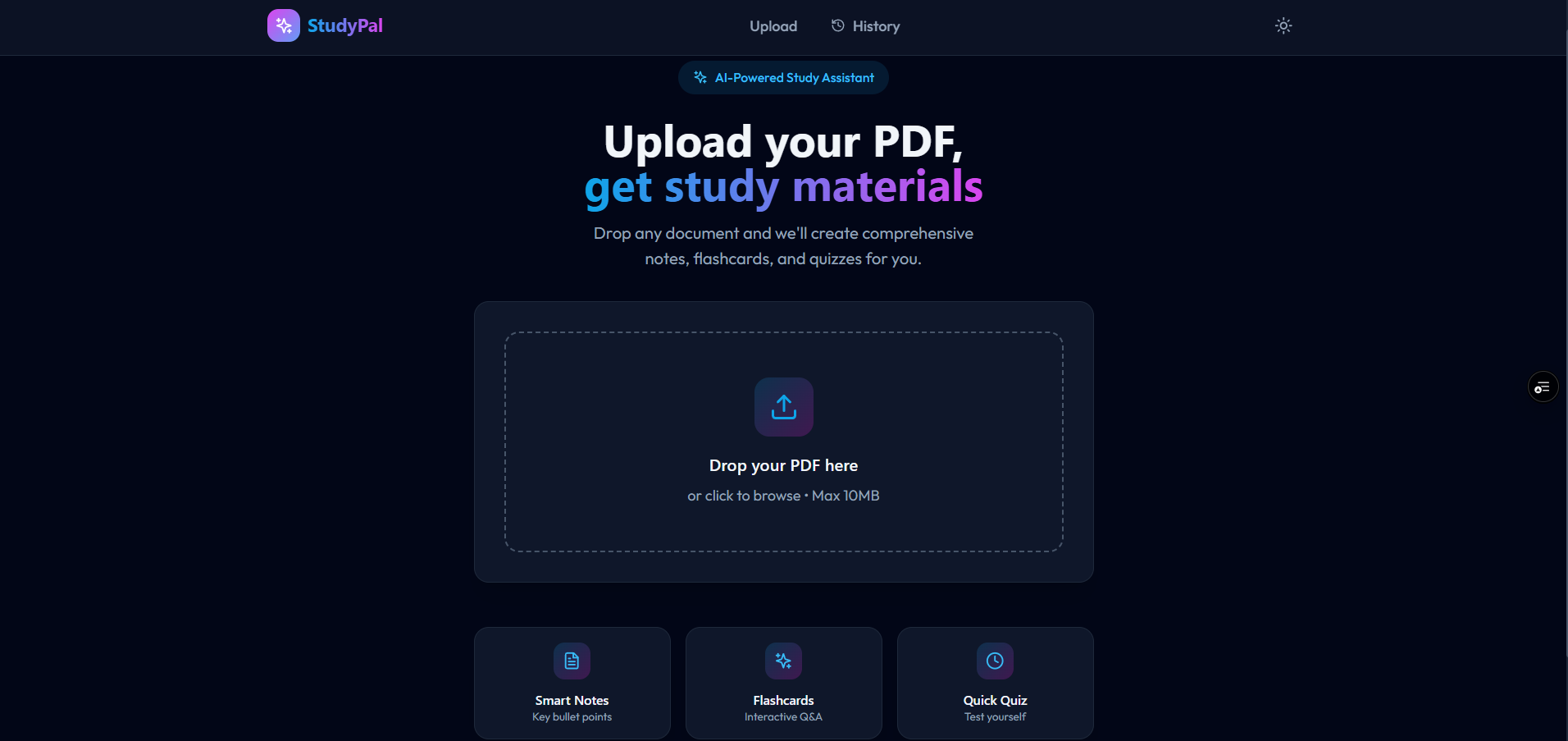Click the Upload your PDF heading
The image size is (1568, 741).
pyautogui.click(x=783, y=141)
